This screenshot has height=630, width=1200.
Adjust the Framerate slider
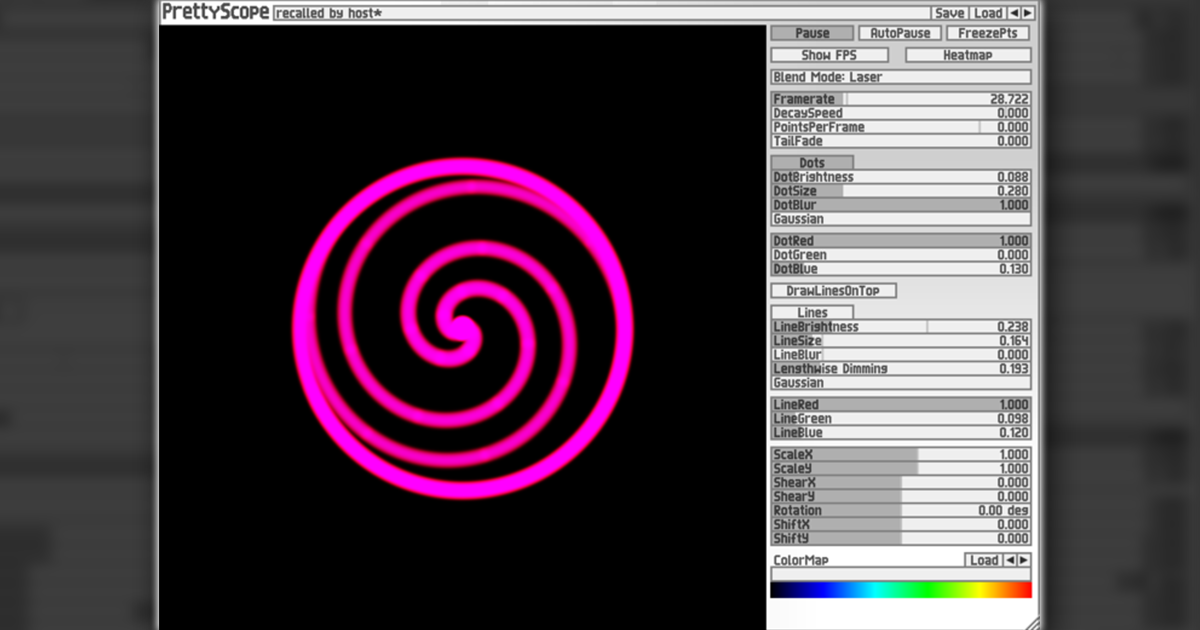[x=900, y=99]
